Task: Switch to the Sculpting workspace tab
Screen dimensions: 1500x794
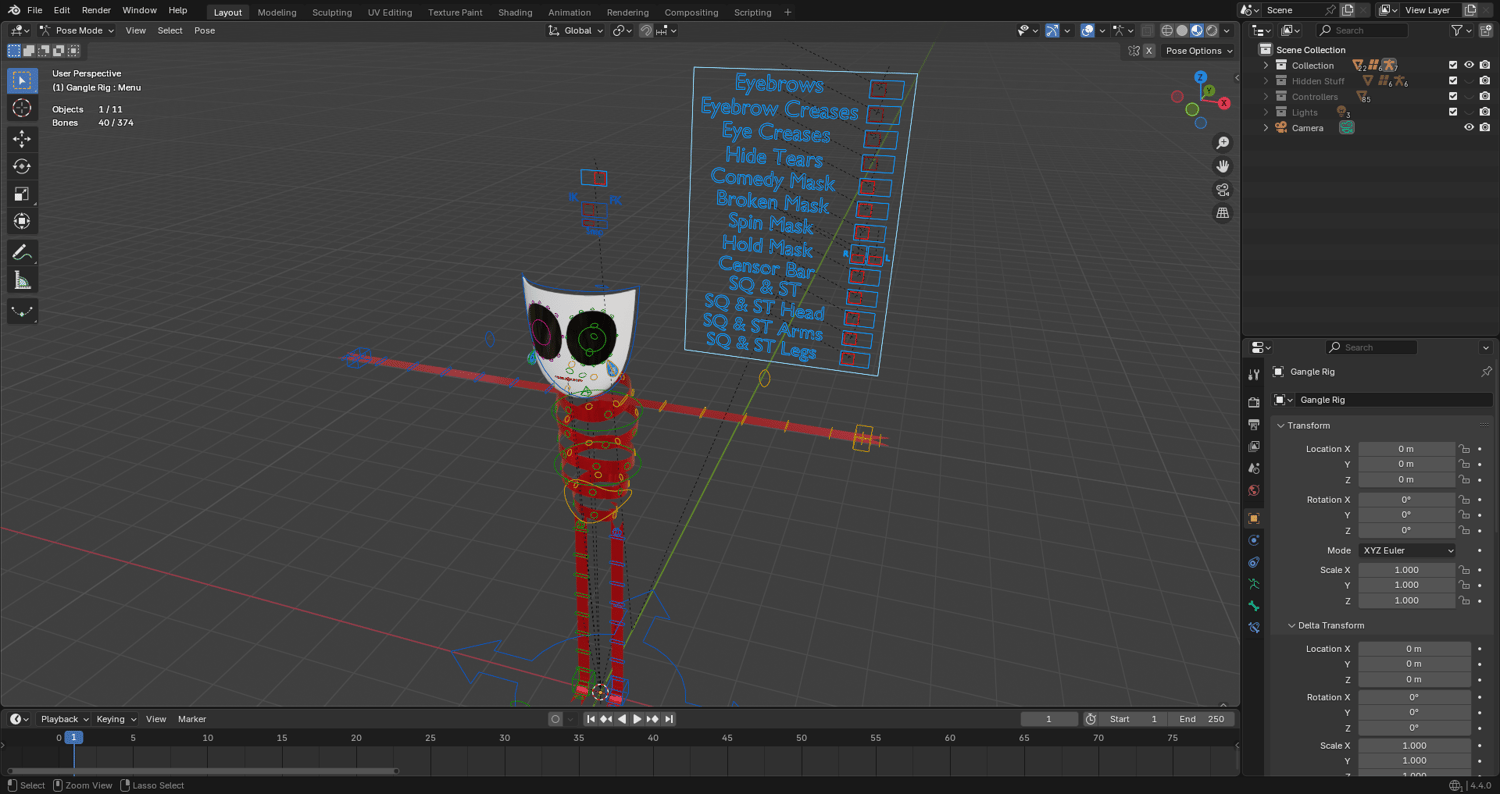Action: point(332,12)
